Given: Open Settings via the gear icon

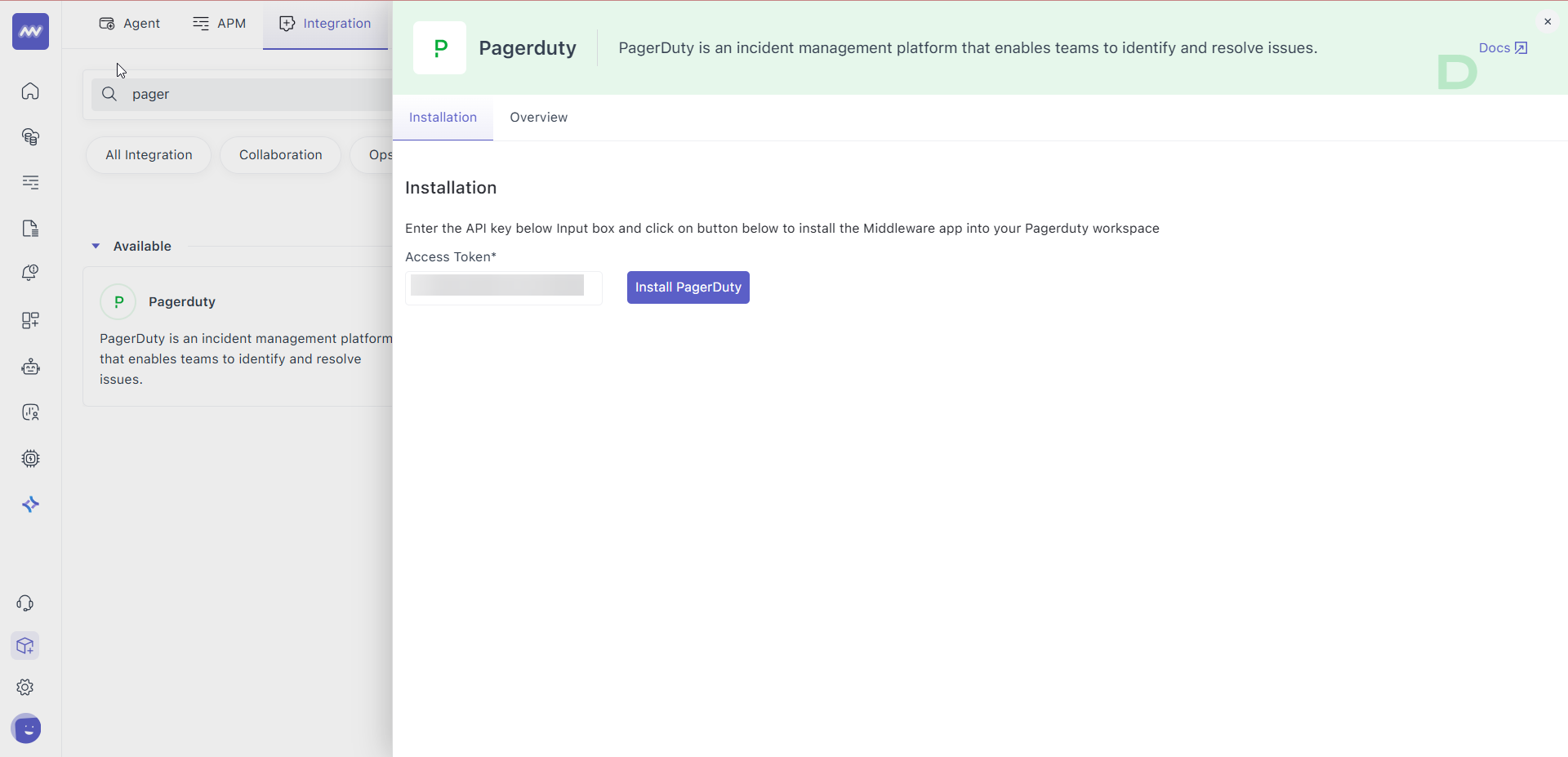Looking at the screenshot, I should click(25, 687).
